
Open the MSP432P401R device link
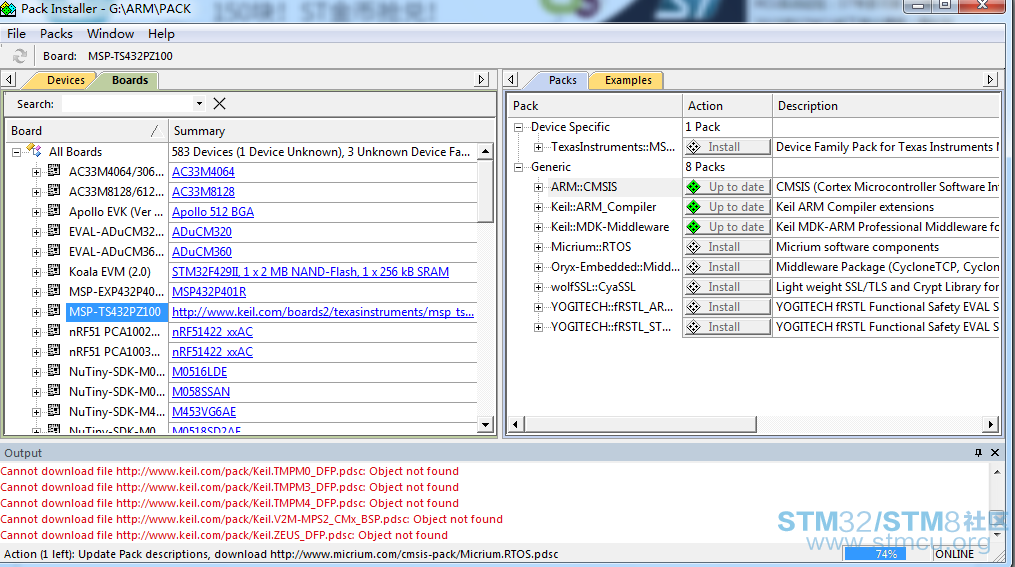coord(209,292)
